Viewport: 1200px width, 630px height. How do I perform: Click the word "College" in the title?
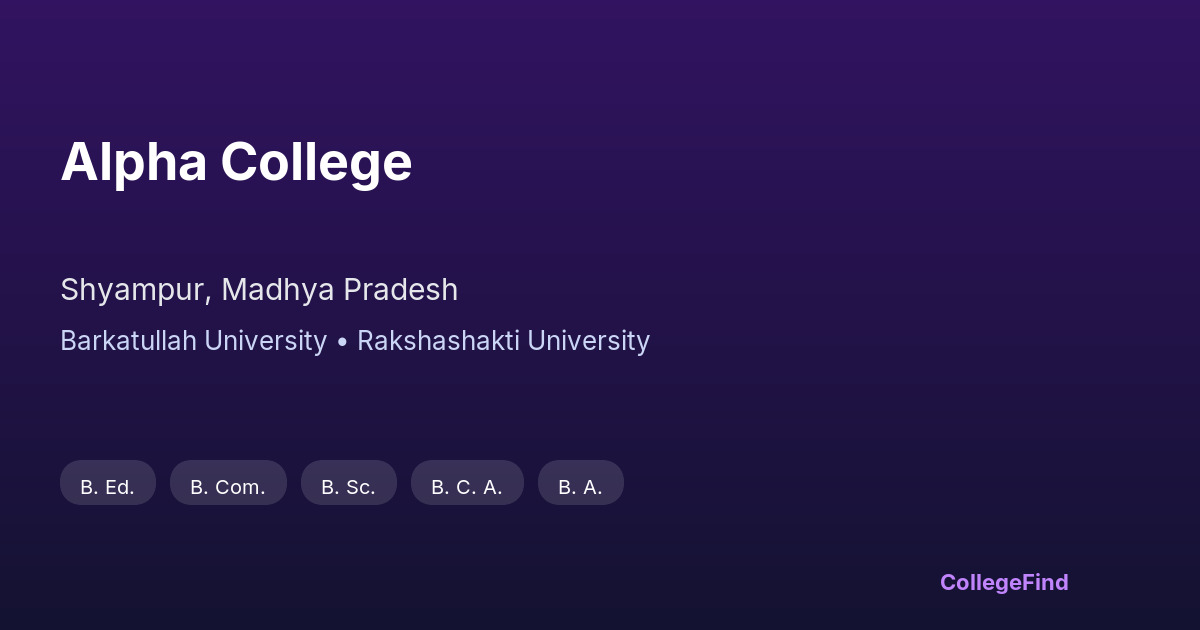click(x=316, y=162)
